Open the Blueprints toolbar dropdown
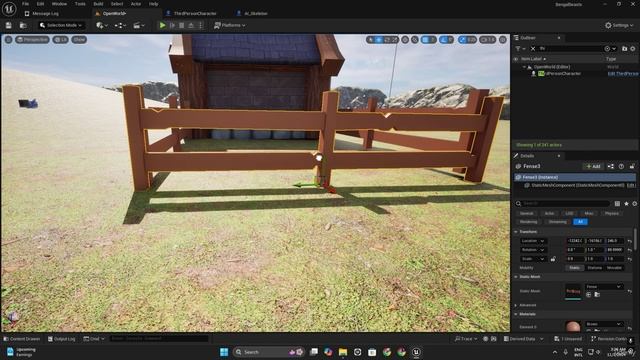The height and width of the screenshot is (360, 640). pos(120,25)
